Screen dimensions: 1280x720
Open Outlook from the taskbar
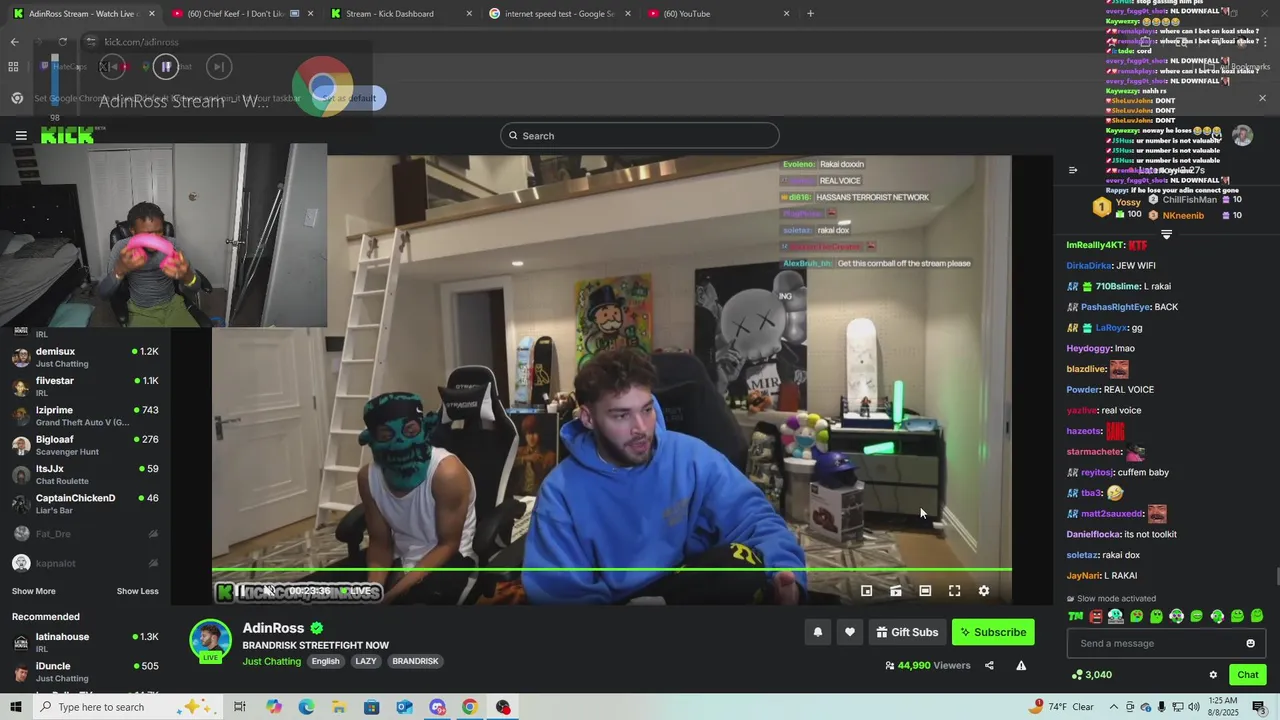(404, 707)
